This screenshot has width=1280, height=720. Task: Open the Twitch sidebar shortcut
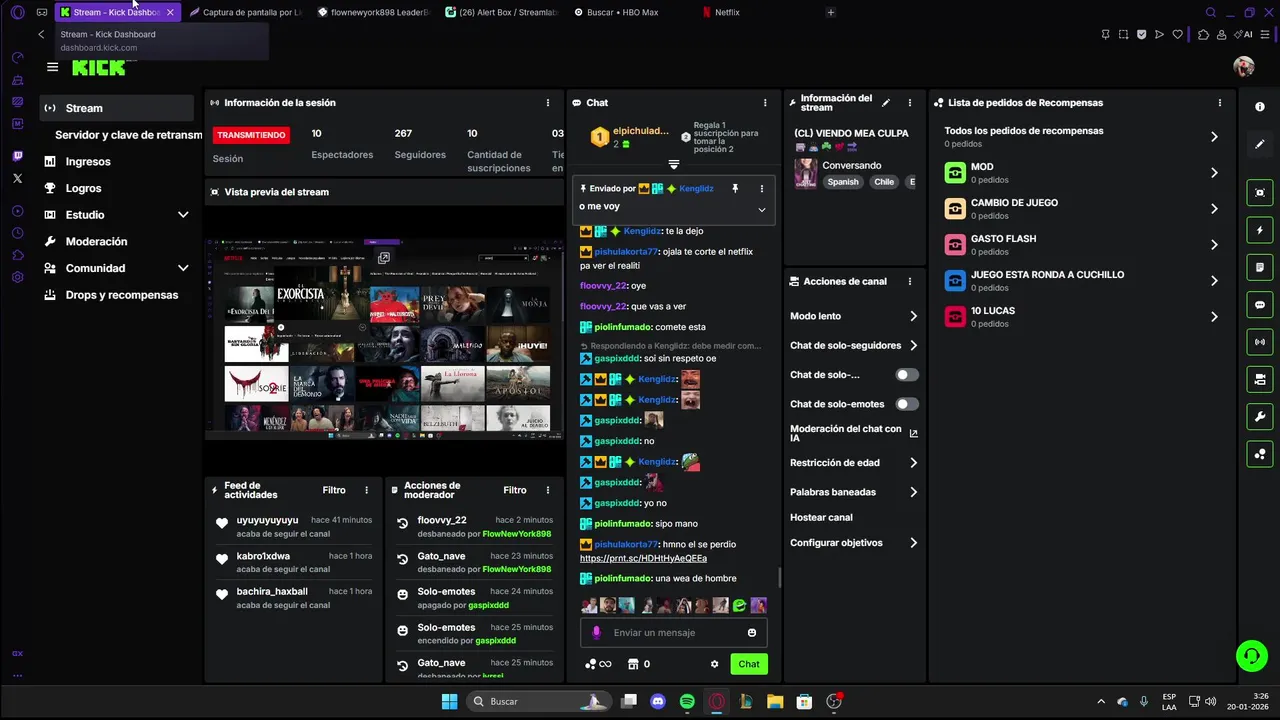[x=17, y=156]
